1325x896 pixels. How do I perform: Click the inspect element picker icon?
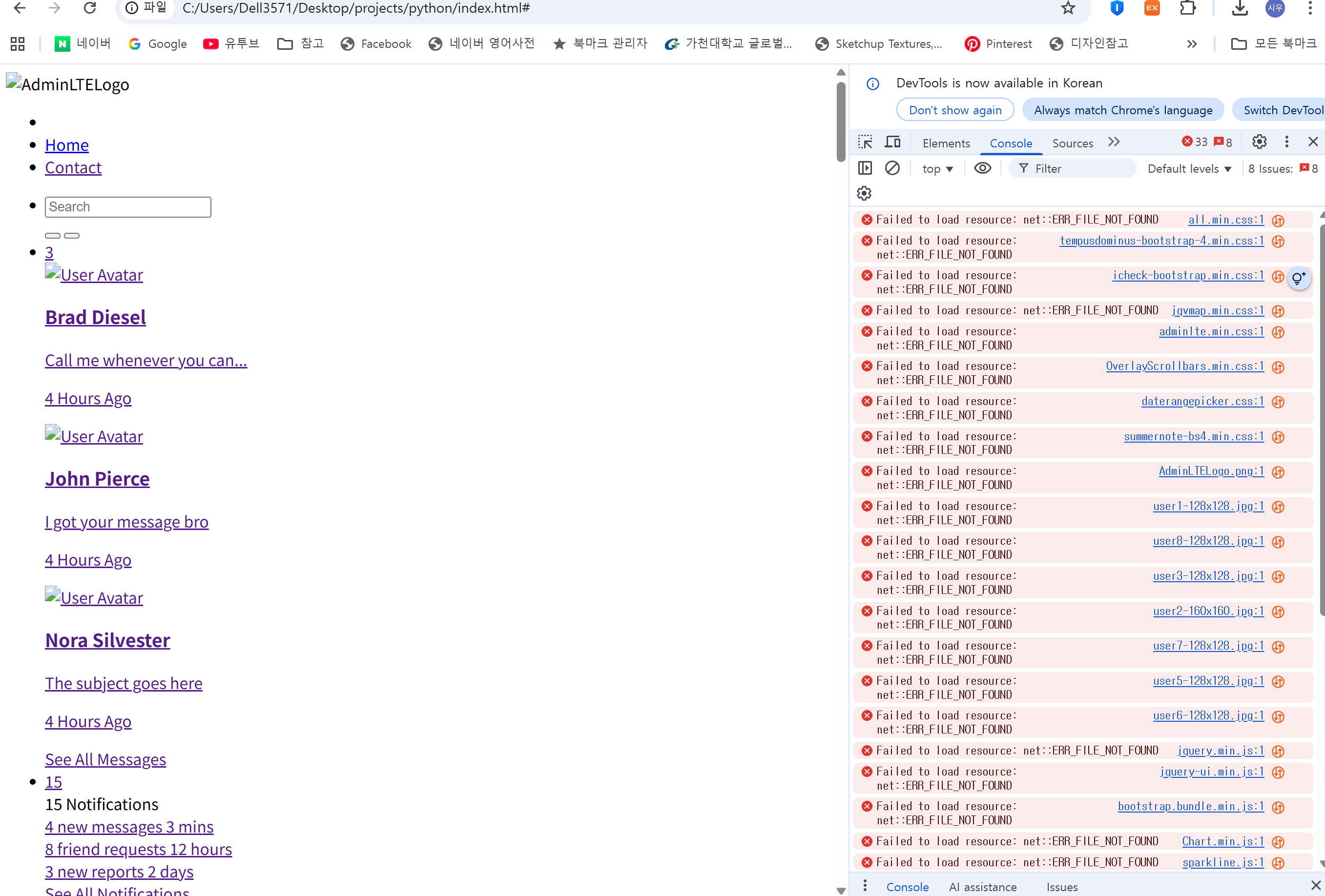point(865,142)
